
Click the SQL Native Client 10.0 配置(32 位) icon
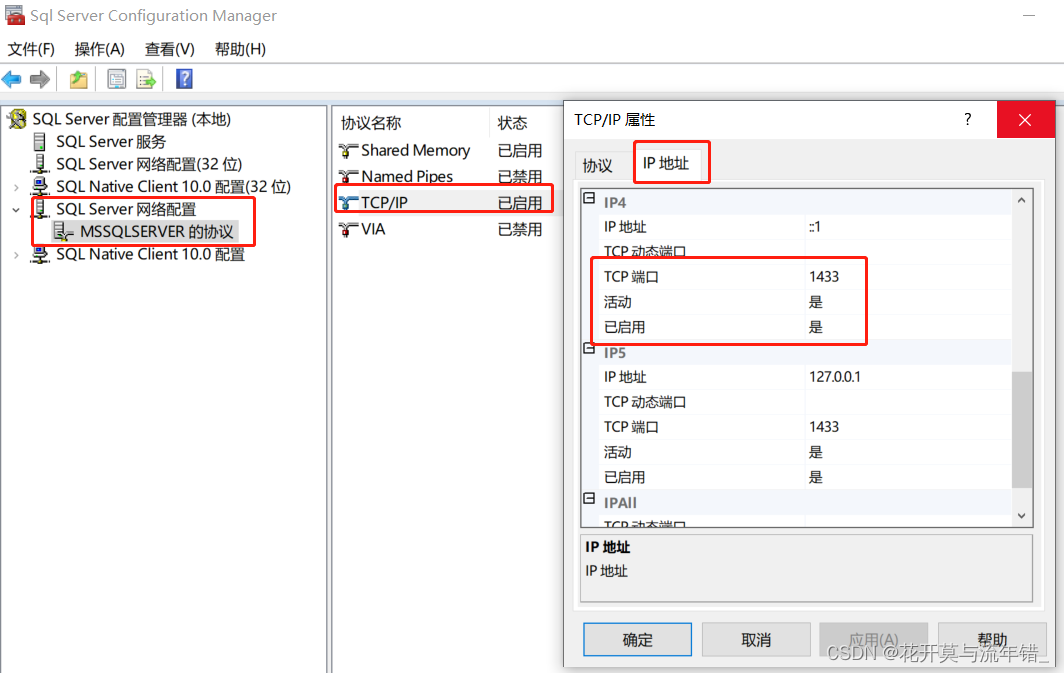pyautogui.click(x=41, y=186)
